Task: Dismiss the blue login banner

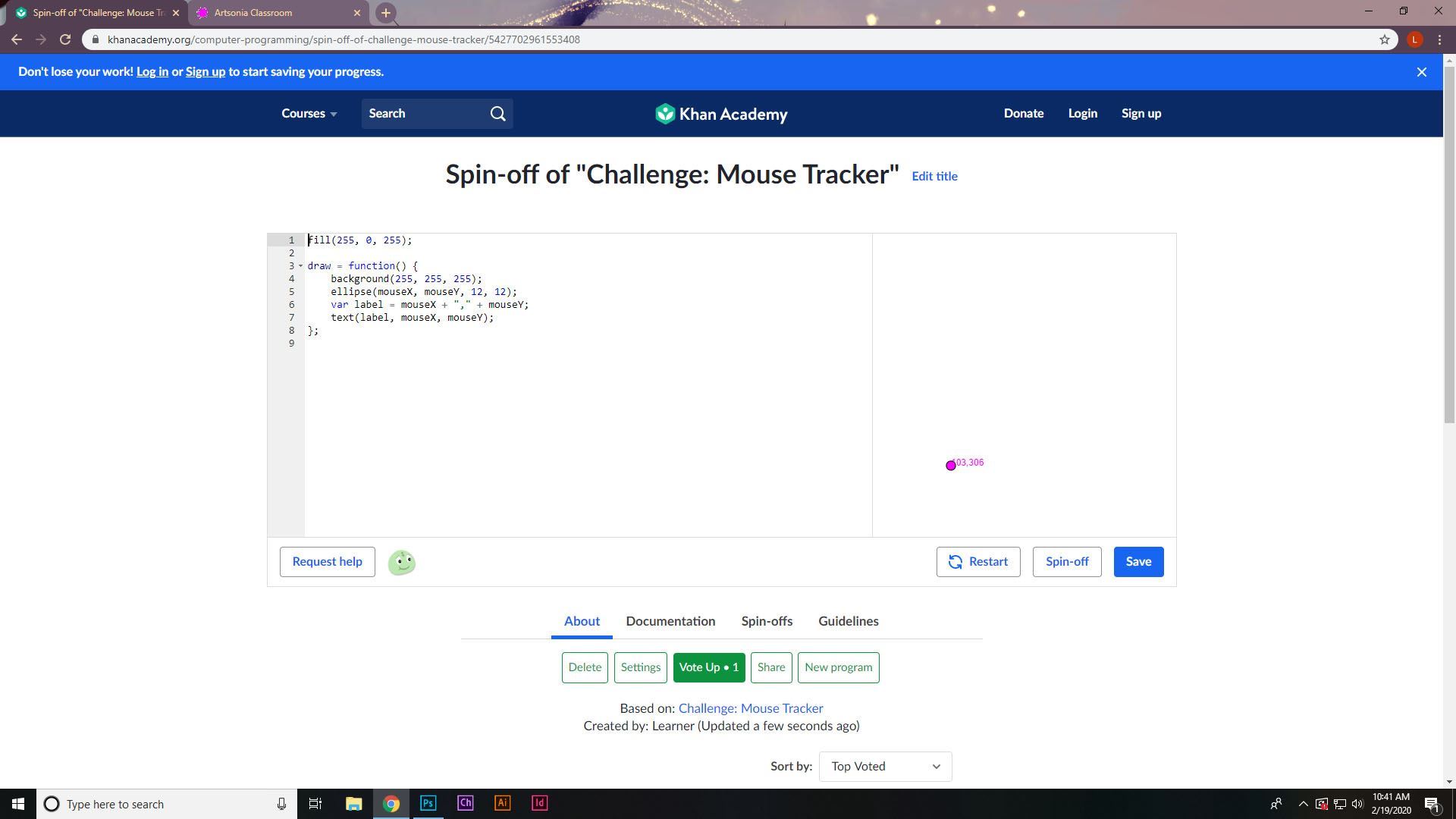Action: coord(1421,72)
